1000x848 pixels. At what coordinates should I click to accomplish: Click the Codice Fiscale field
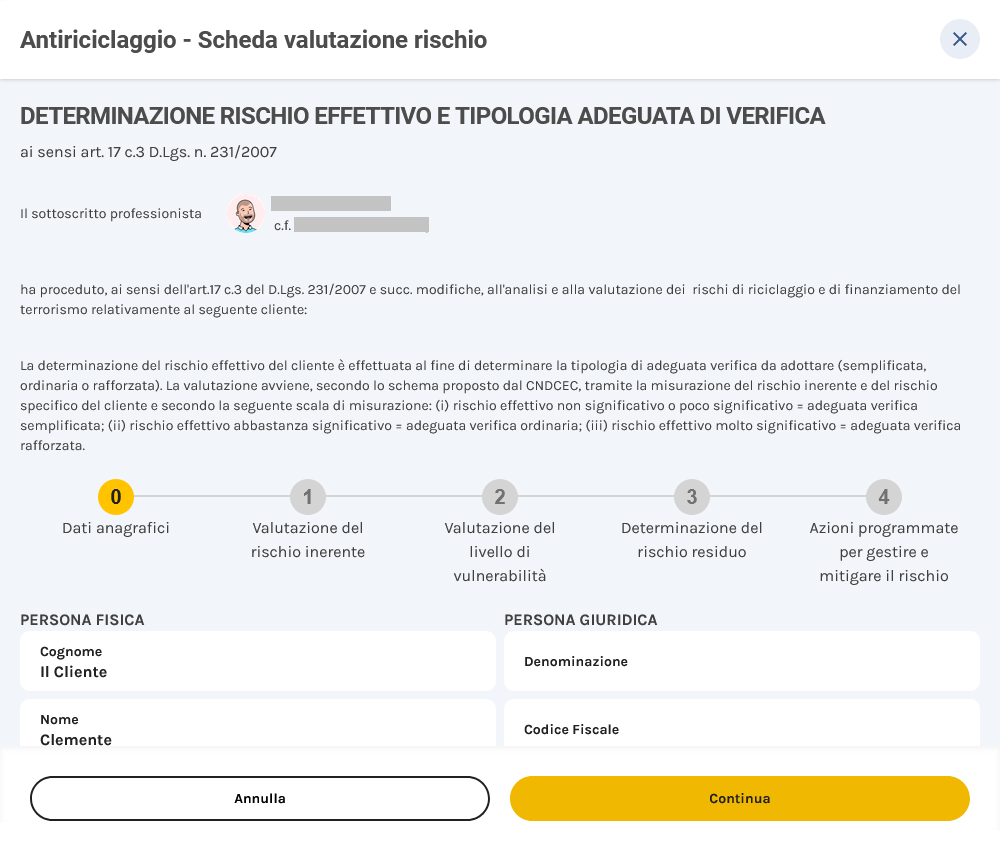[x=740, y=729]
